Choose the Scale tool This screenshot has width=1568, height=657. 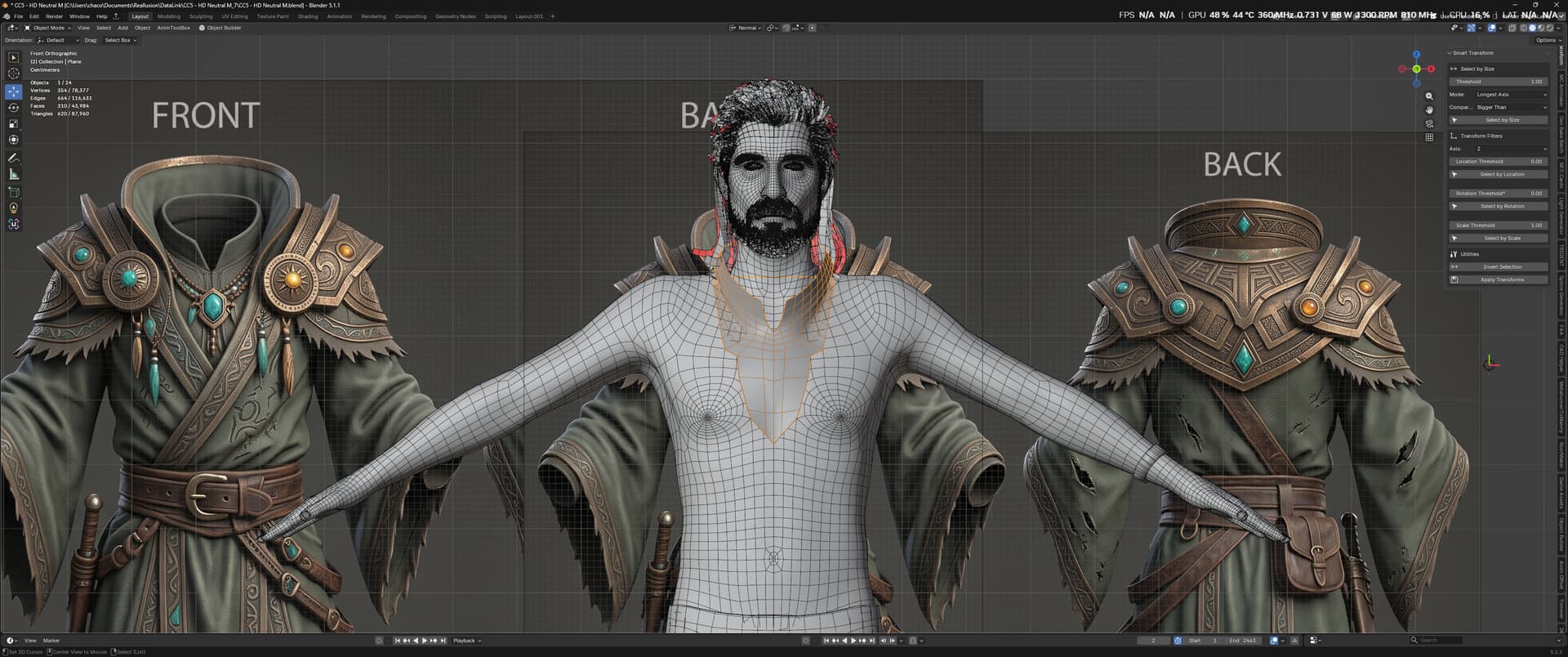pyautogui.click(x=13, y=124)
